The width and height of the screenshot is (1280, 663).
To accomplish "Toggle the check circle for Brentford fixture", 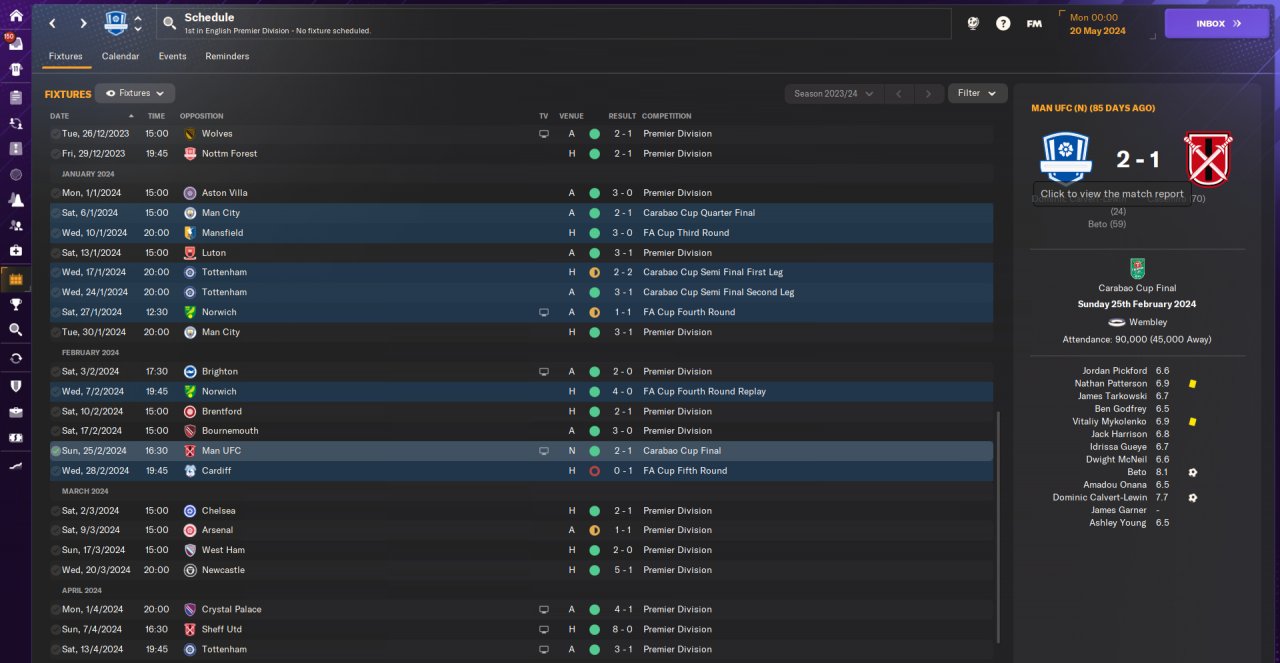I will pos(56,412).
